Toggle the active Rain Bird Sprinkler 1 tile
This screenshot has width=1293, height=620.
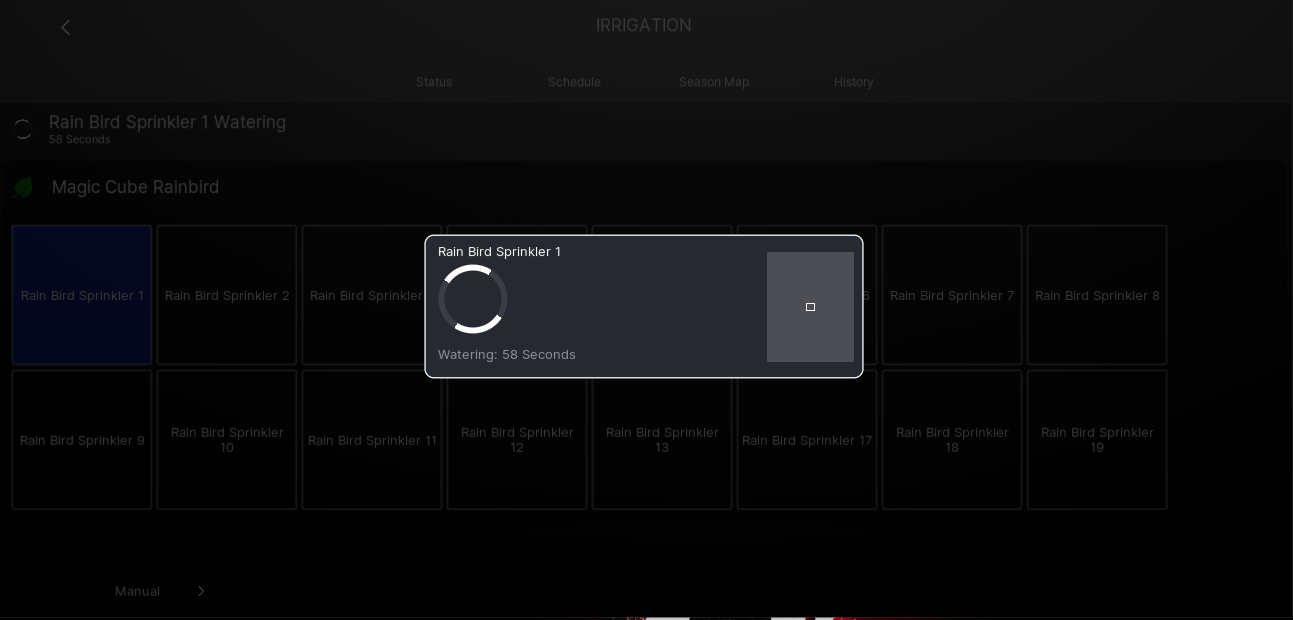point(82,295)
